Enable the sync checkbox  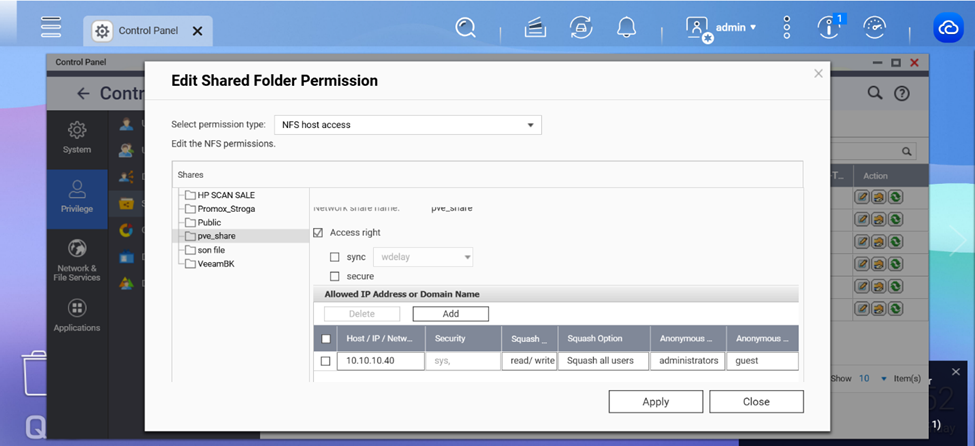click(335, 257)
